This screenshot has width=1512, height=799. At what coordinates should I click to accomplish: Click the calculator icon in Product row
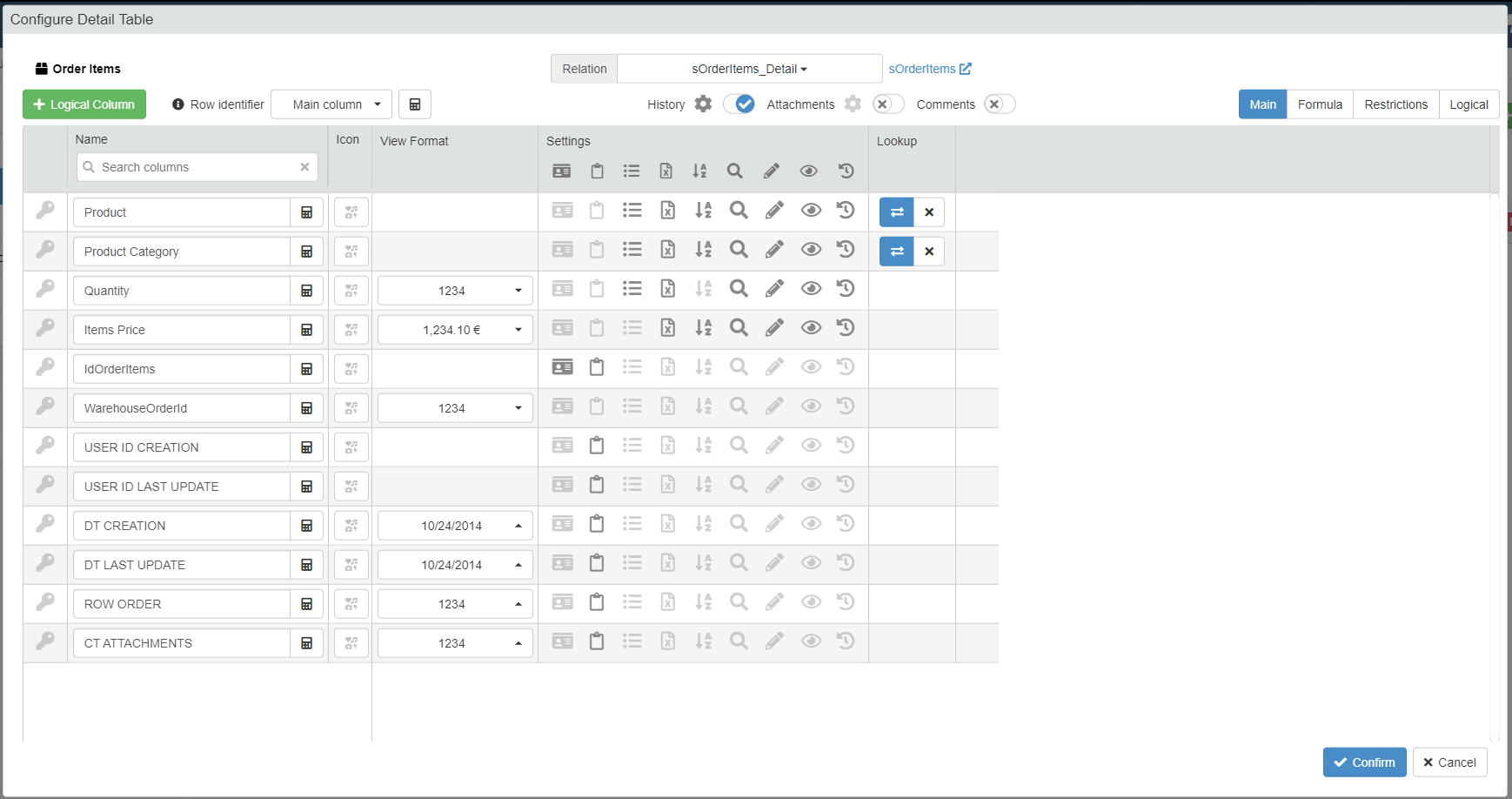coord(306,212)
